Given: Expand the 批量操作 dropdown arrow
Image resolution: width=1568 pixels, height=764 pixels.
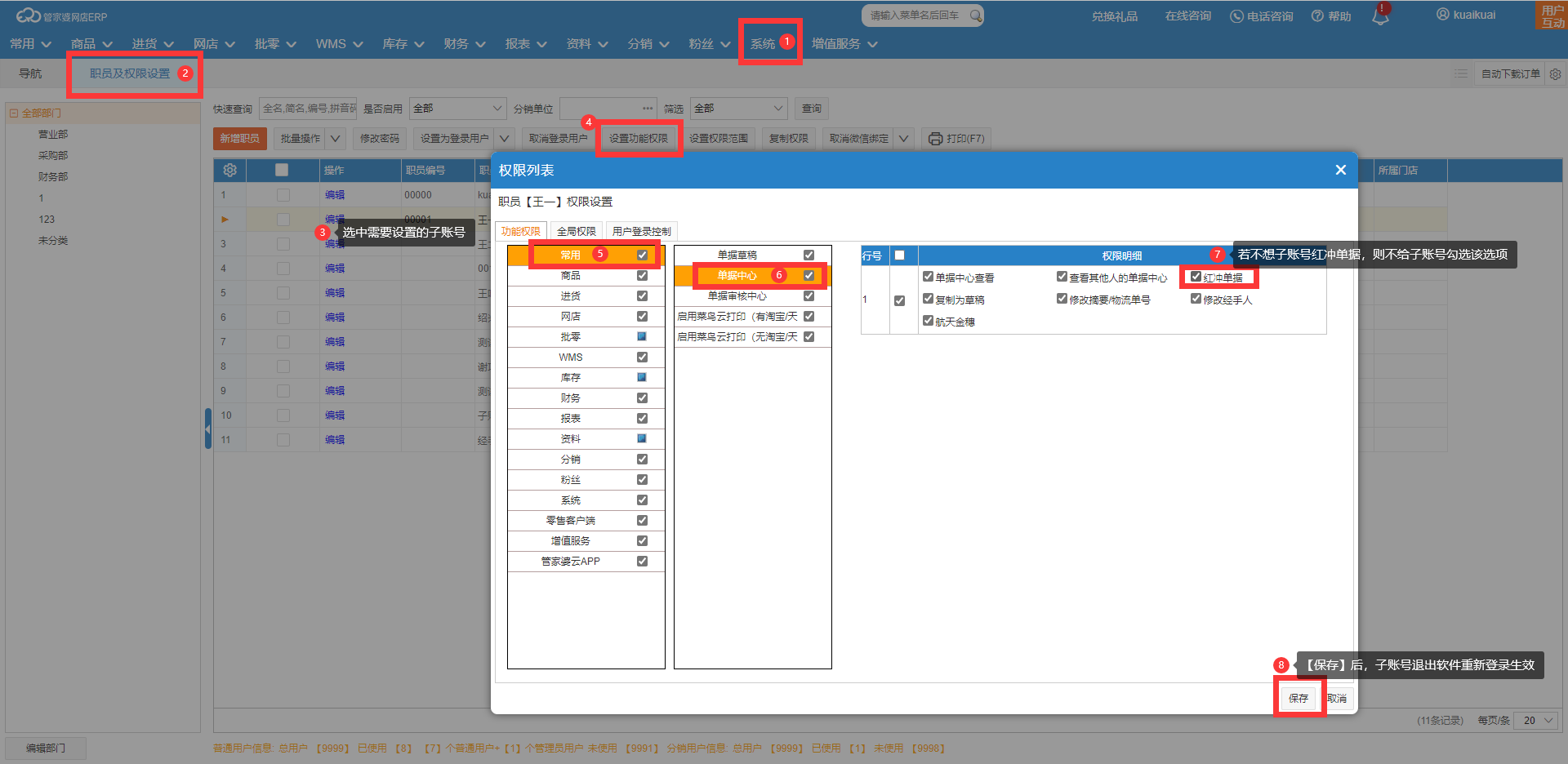Looking at the screenshot, I should 335,139.
